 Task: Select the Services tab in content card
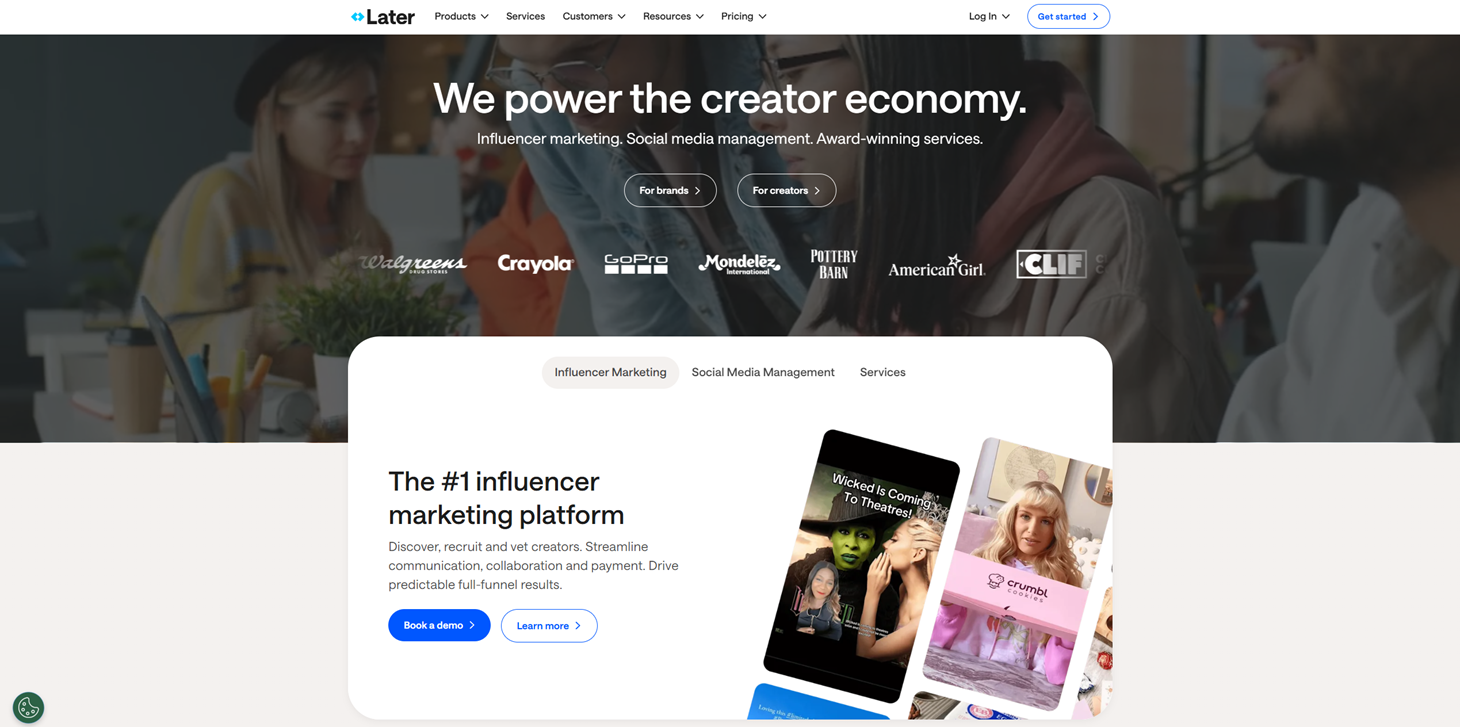883,372
